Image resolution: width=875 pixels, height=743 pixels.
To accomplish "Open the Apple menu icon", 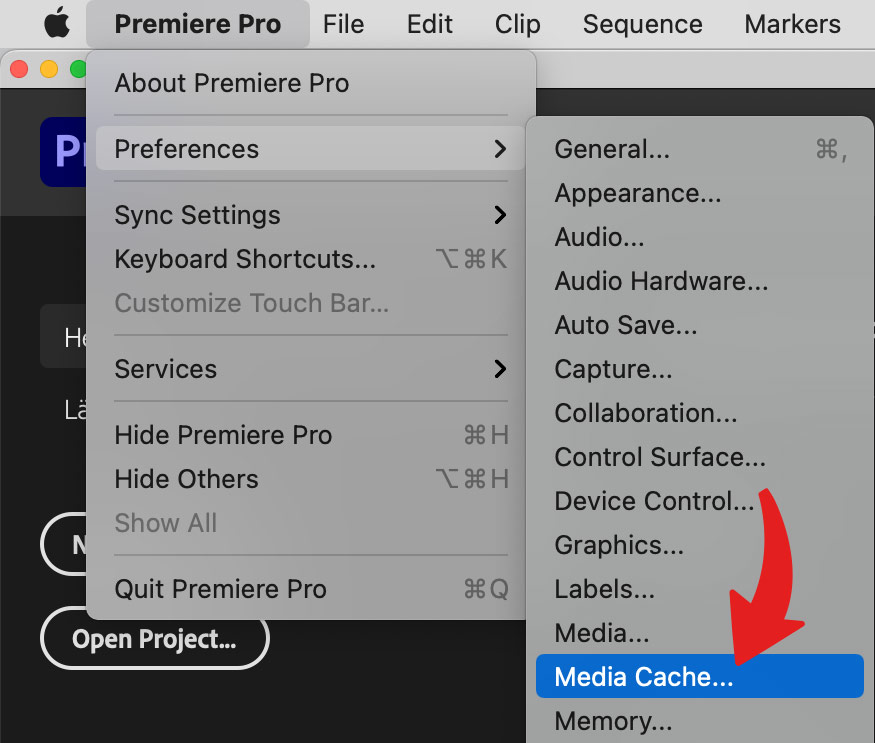I will 57,23.
